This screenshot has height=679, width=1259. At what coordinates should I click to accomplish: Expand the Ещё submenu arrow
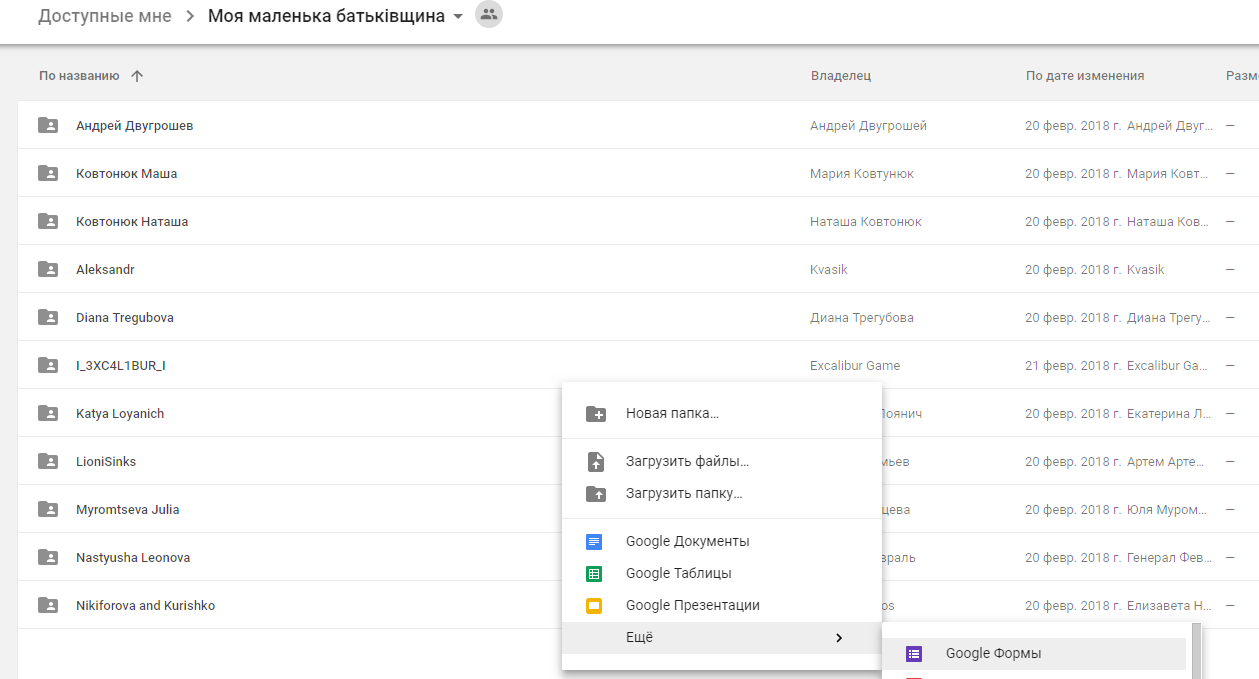pyautogui.click(x=838, y=638)
